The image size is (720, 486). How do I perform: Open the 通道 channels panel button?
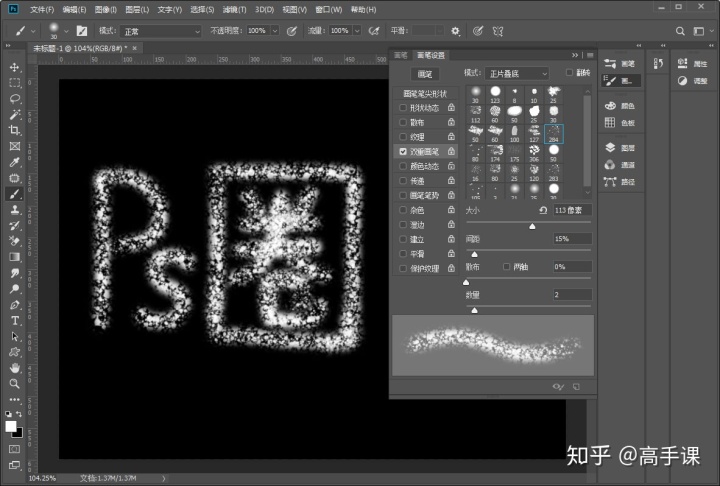click(x=620, y=165)
